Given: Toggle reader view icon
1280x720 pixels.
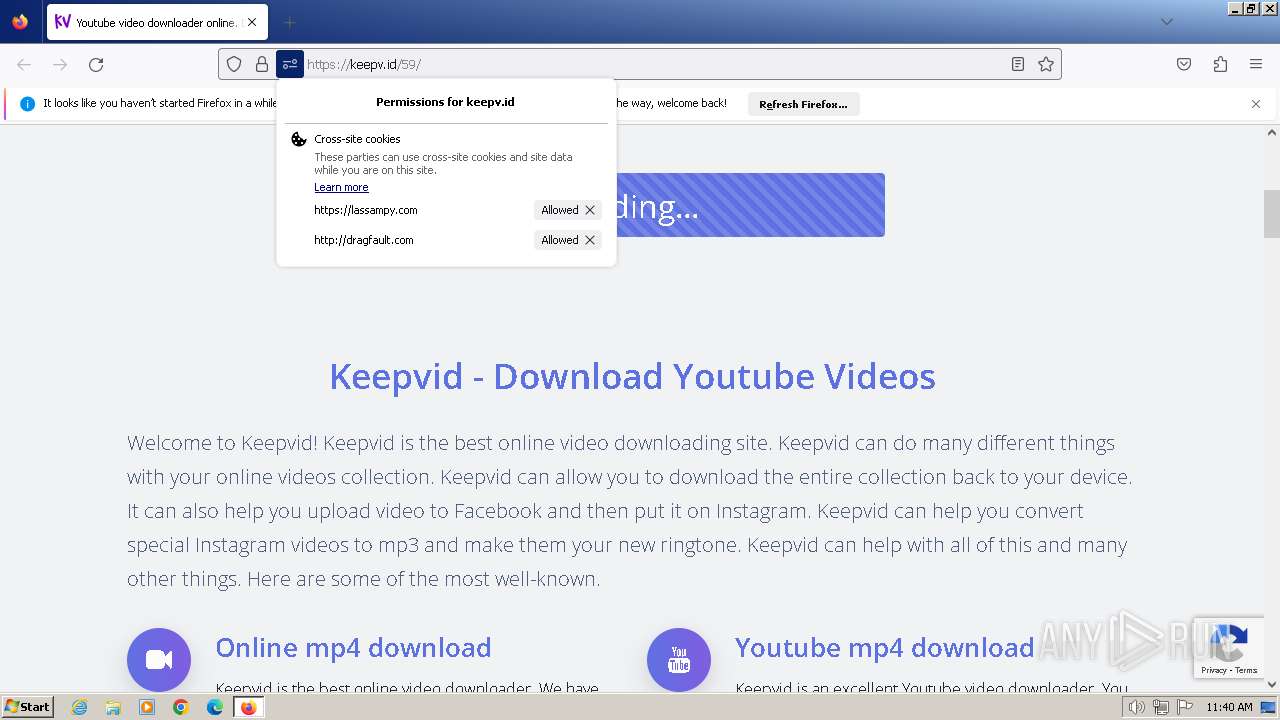Looking at the screenshot, I should coord(1018,64).
